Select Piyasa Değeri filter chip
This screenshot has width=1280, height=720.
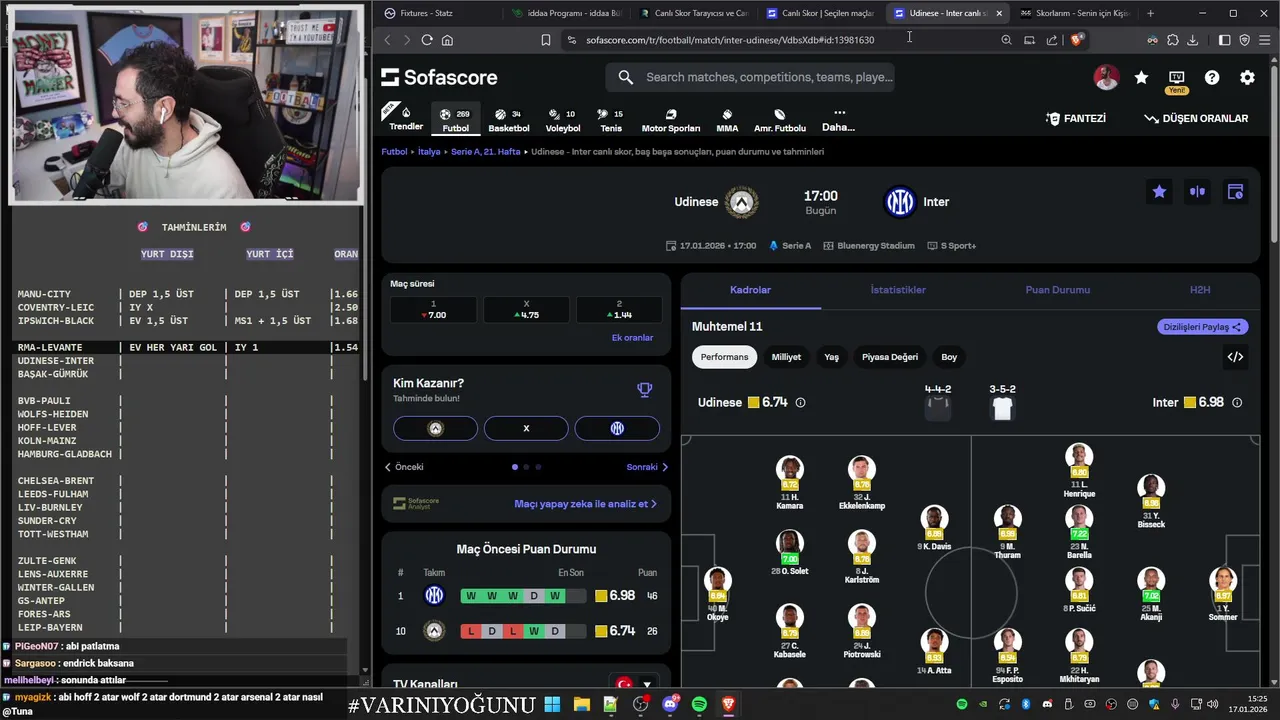coord(889,357)
